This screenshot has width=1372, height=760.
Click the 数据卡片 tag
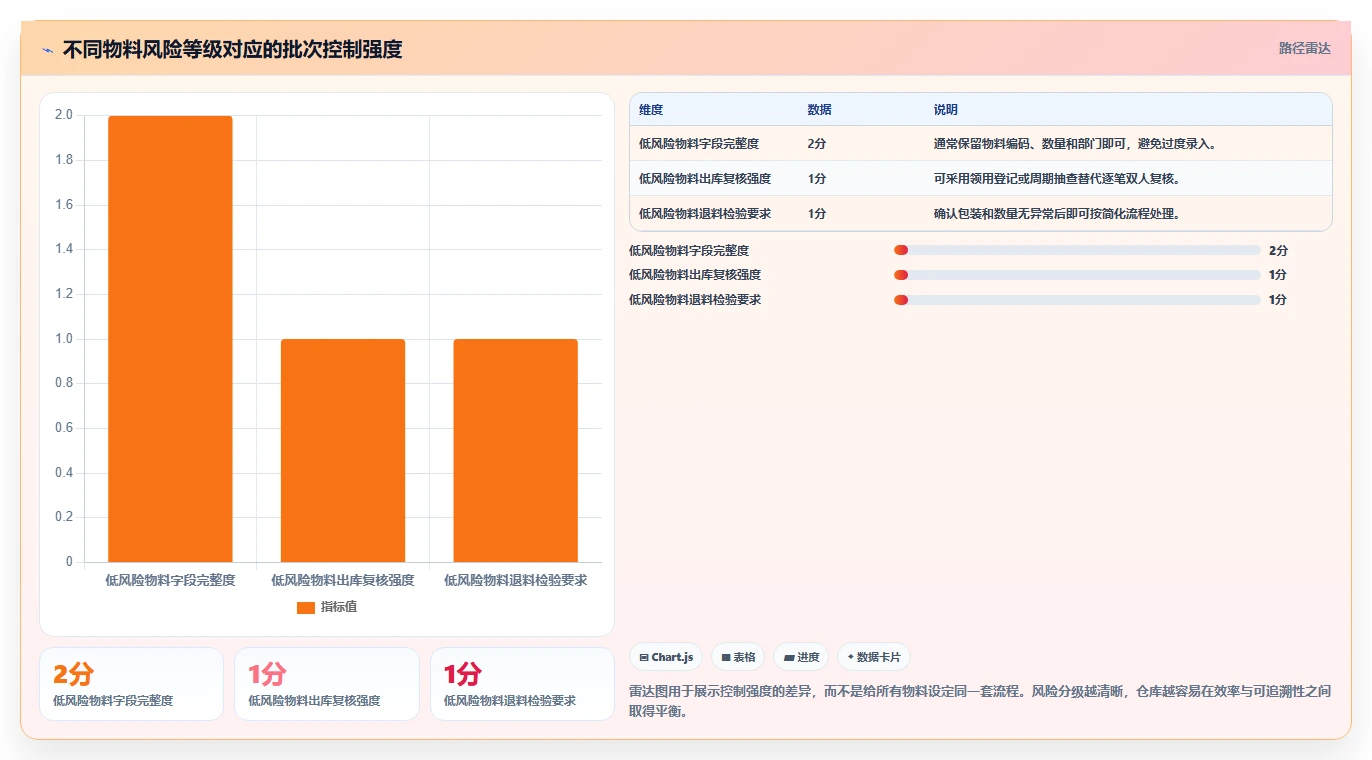(x=874, y=657)
